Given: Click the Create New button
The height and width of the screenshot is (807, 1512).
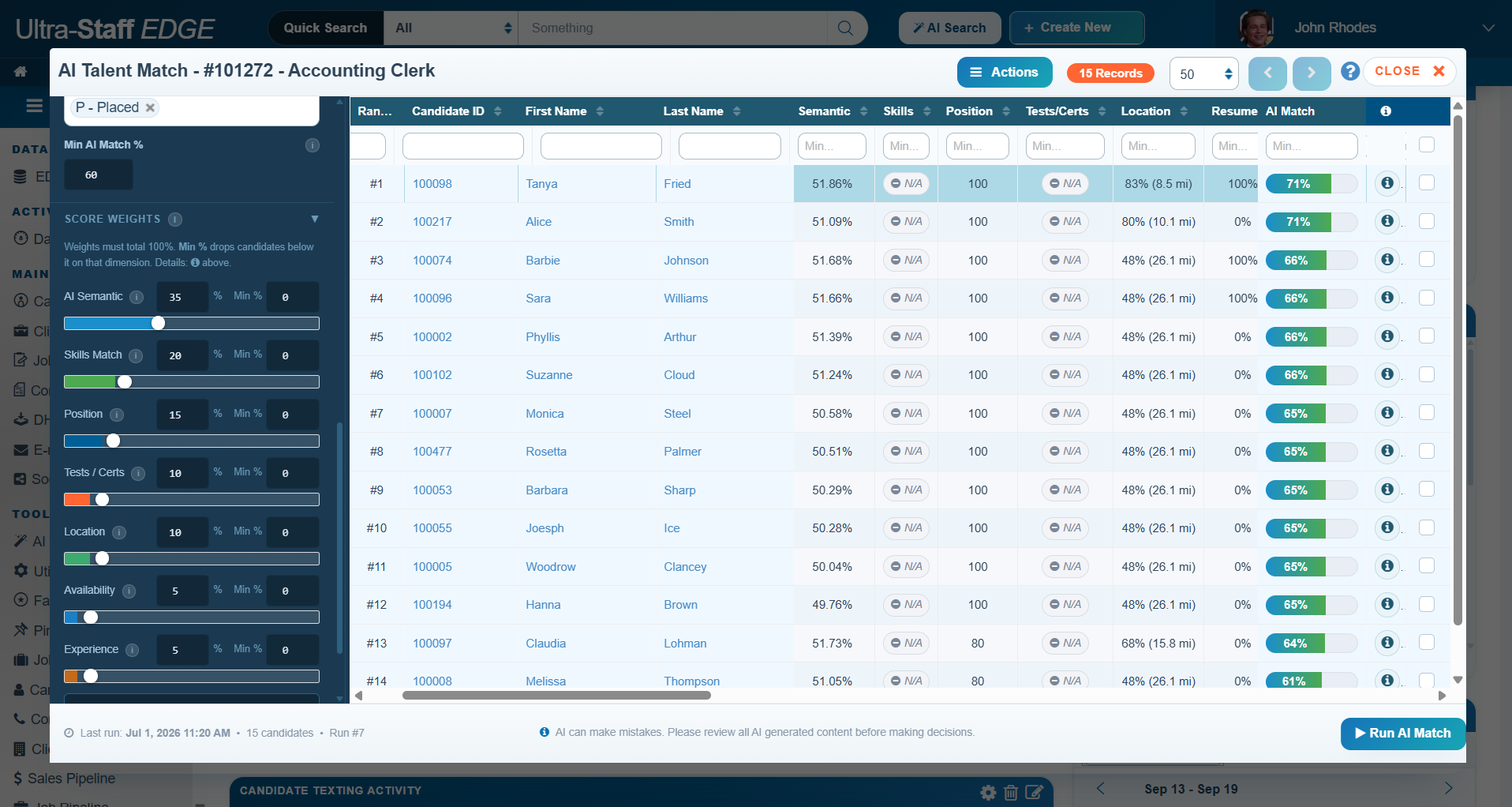Looking at the screenshot, I should click(x=1076, y=28).
